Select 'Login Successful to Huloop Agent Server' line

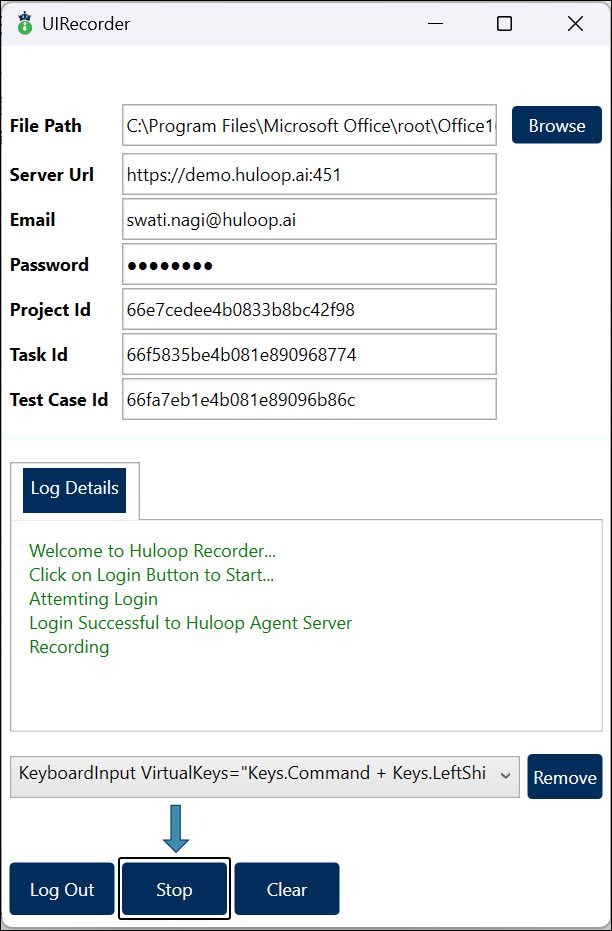pyautogui.click(x=191, y=623)
